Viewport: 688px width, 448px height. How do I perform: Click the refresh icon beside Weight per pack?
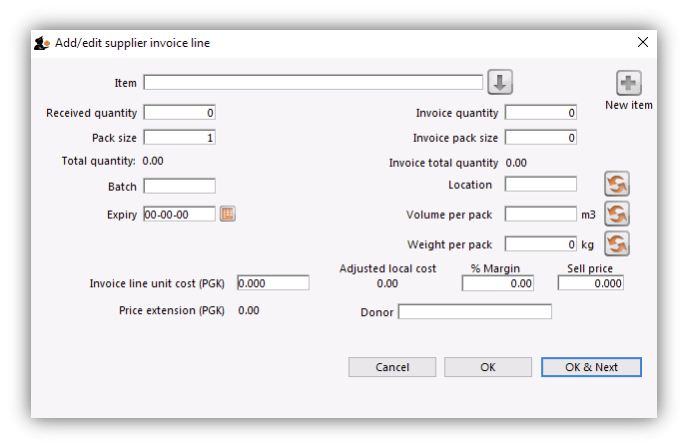617,244
